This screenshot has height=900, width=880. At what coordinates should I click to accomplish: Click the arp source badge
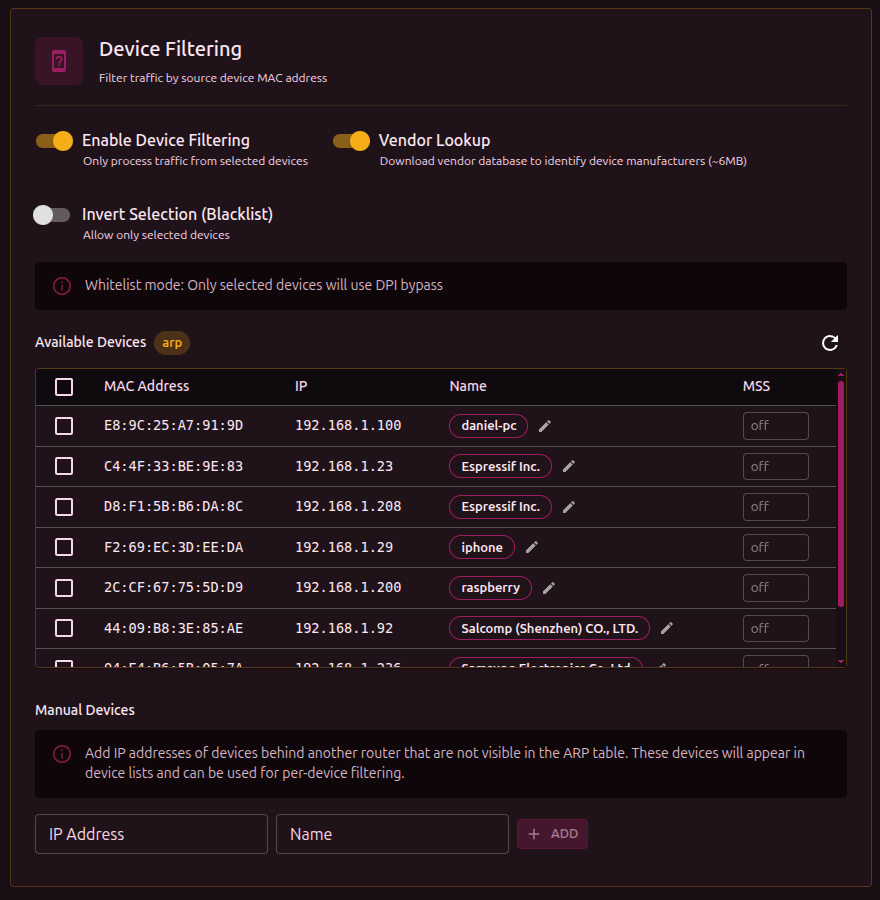tap(172, 343)
